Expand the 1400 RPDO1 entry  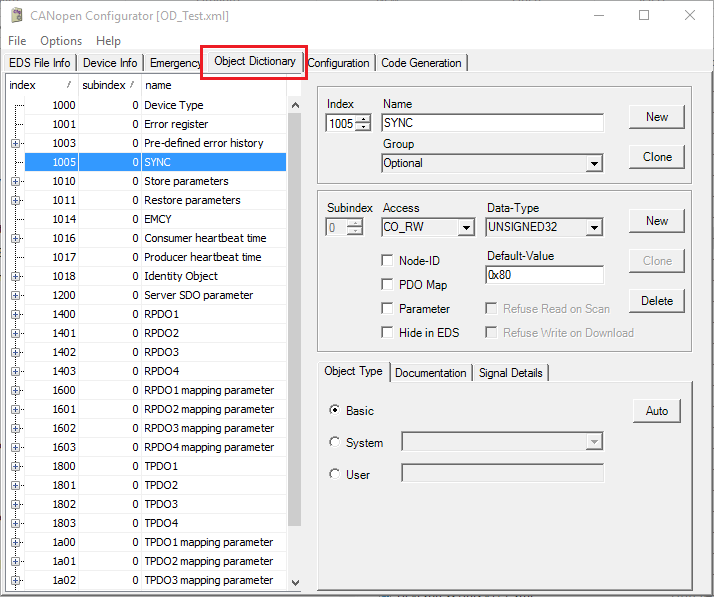tap(15, 314)
